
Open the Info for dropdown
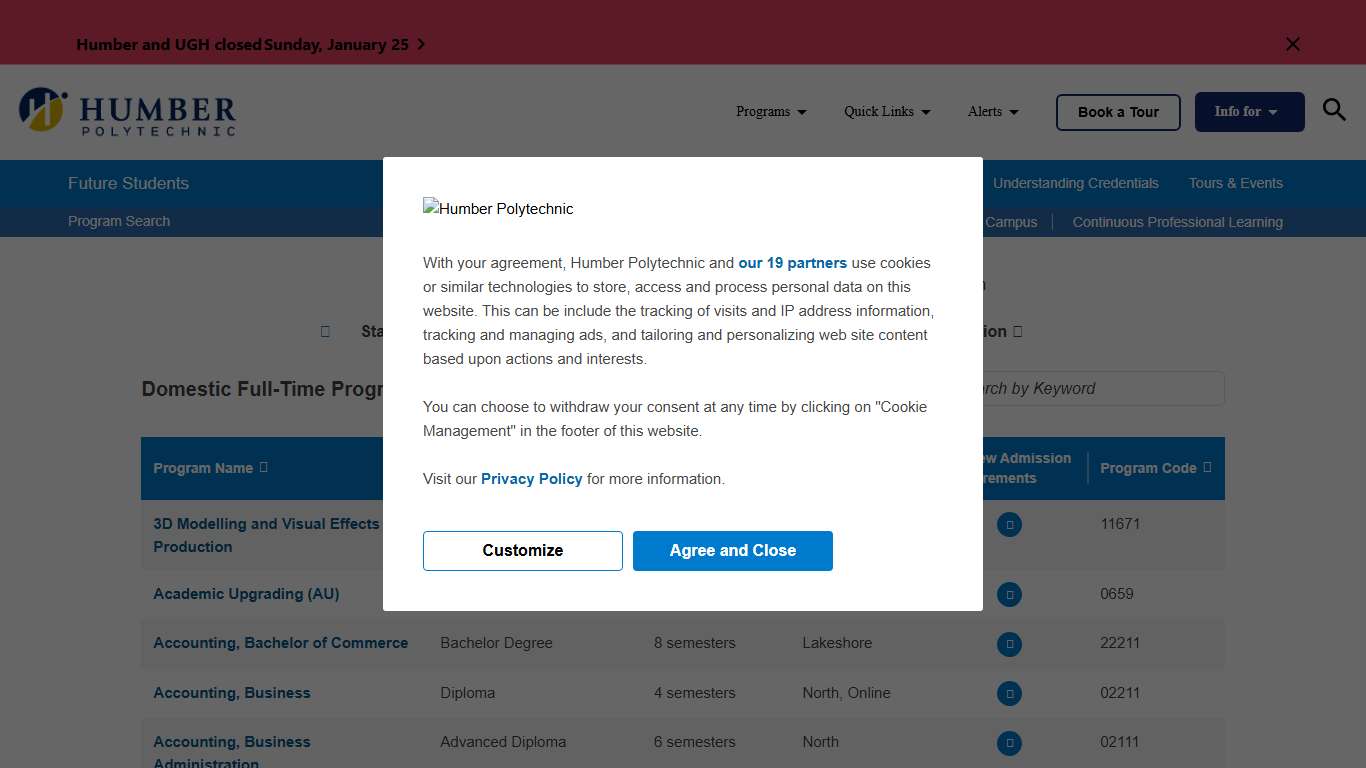(1248, 112)
